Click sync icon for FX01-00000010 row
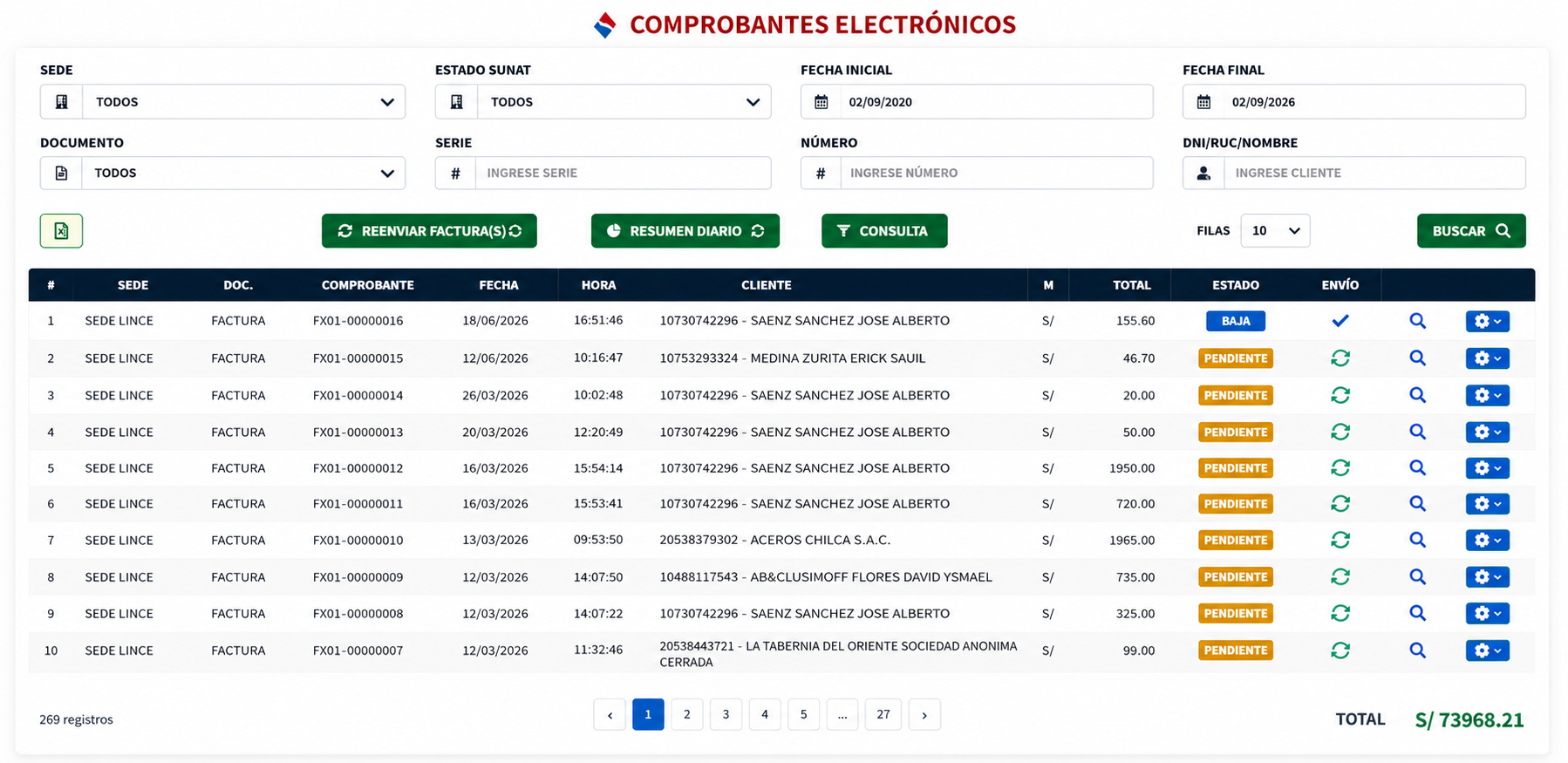Viewport: 1568px width, 763px height. pos(1340,540)
